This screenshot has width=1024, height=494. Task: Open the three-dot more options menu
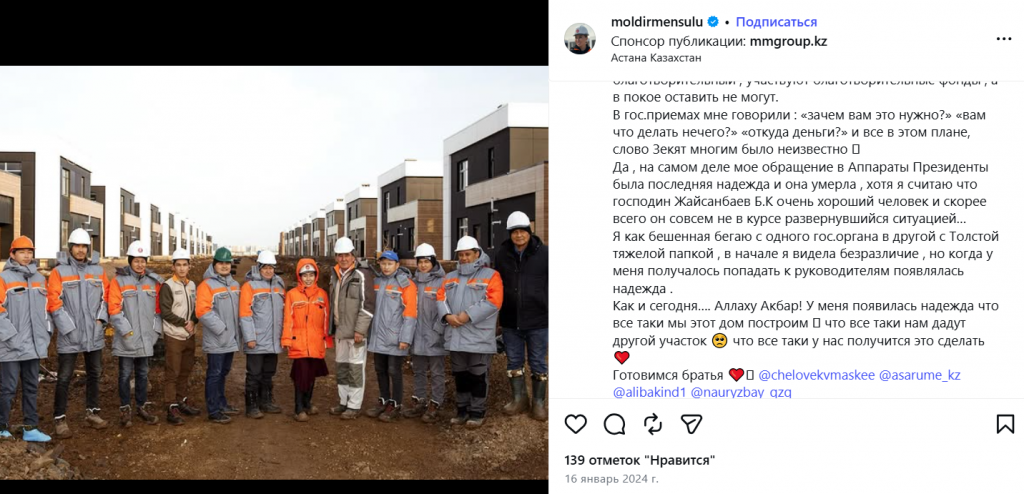[1004, 39]
